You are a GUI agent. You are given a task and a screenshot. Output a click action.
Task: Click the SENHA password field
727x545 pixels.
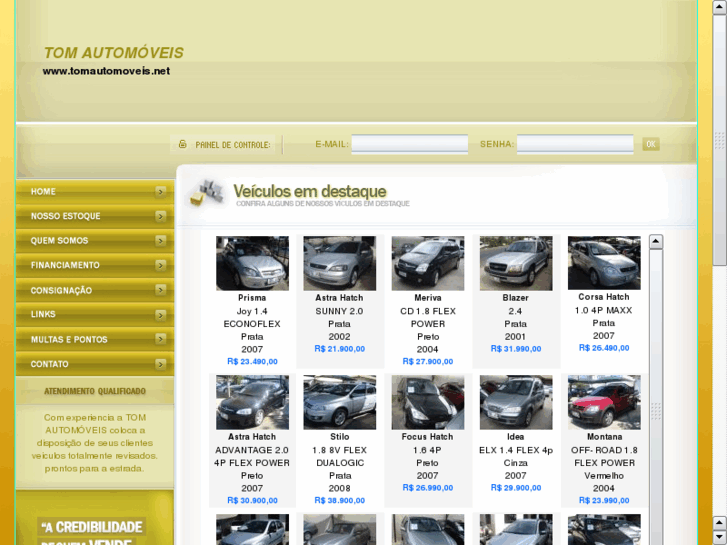(575, 144)
